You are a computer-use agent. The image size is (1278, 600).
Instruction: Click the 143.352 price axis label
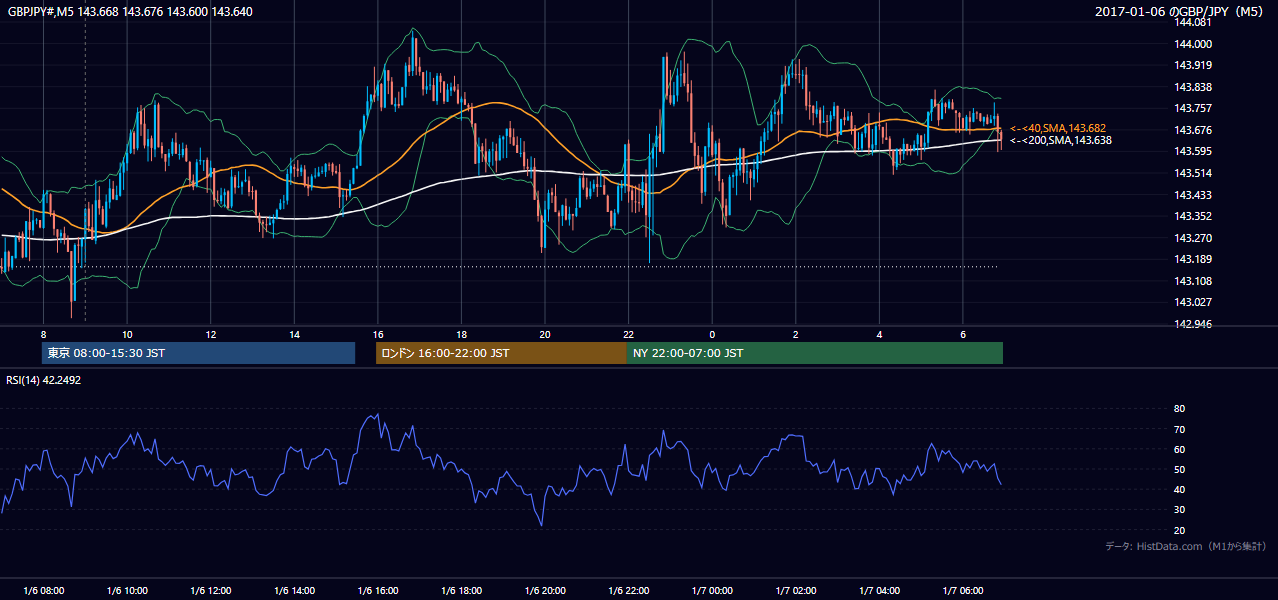click(x=1193, y=216)
